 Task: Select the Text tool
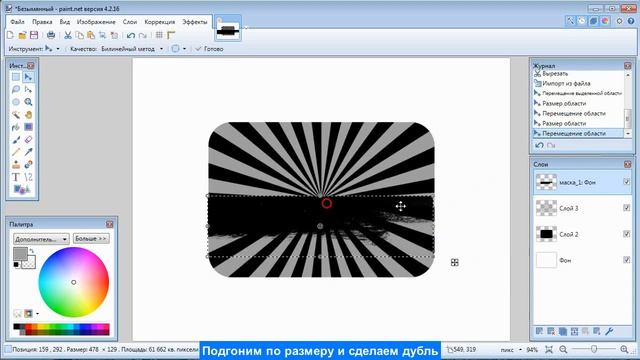point(16,177)
